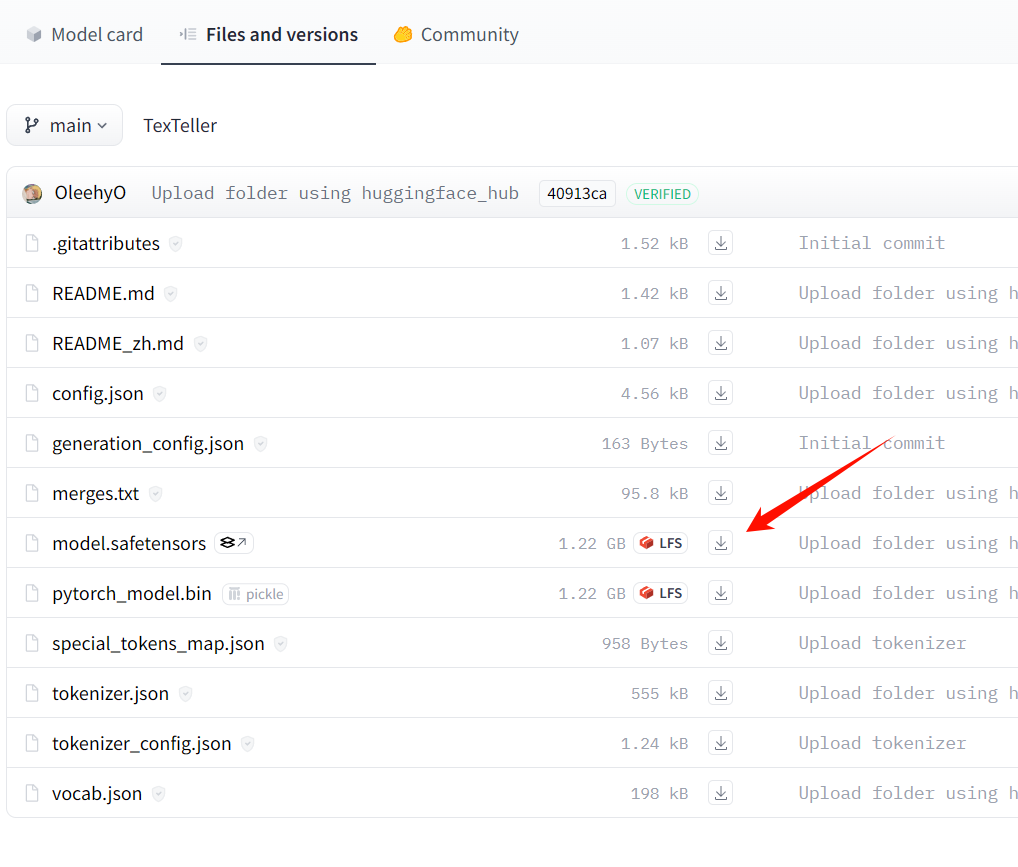Open the Upload folder commit for README.md

point(908,293)
